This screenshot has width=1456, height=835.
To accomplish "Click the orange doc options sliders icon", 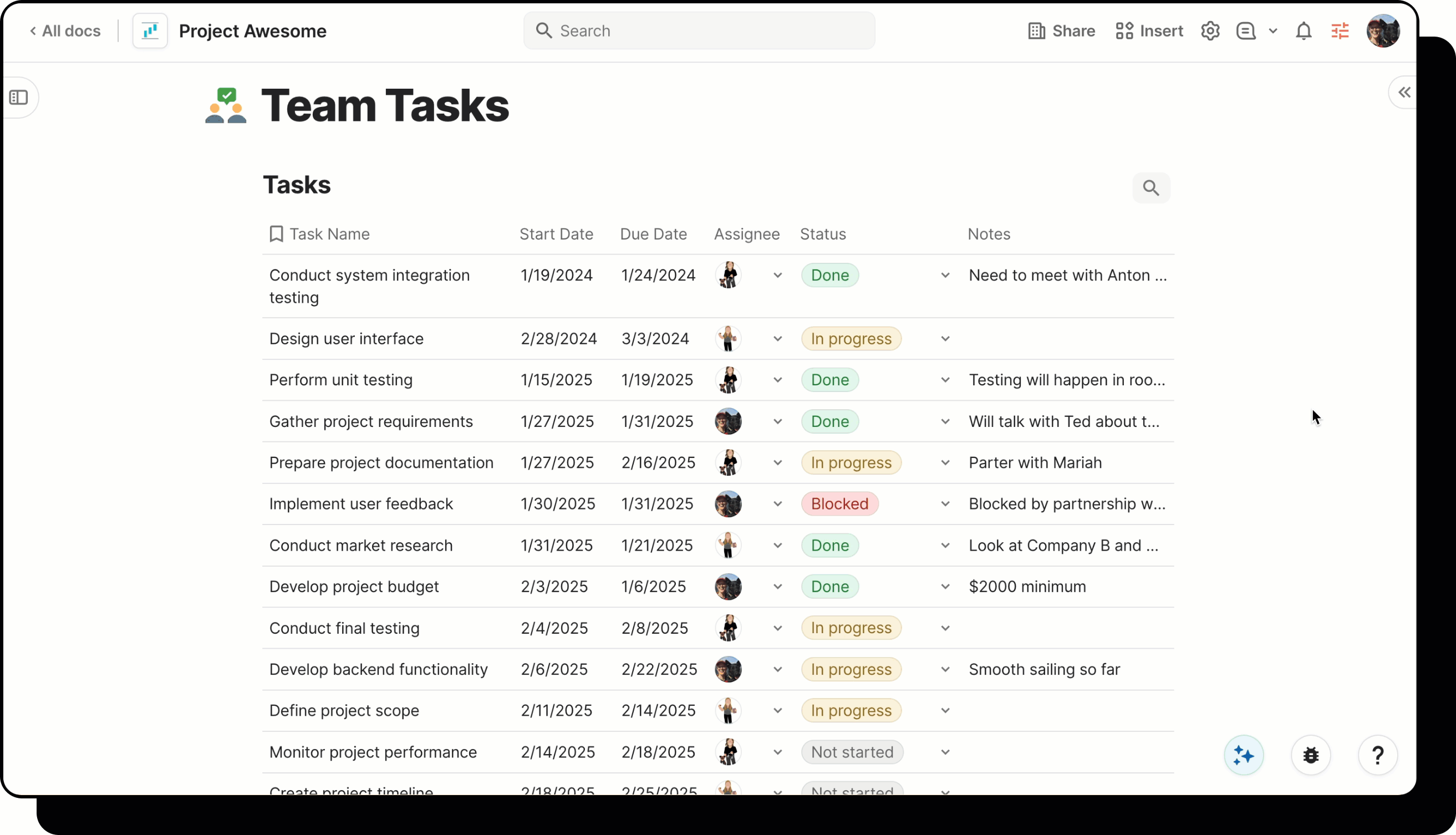I will [1340, 31].
